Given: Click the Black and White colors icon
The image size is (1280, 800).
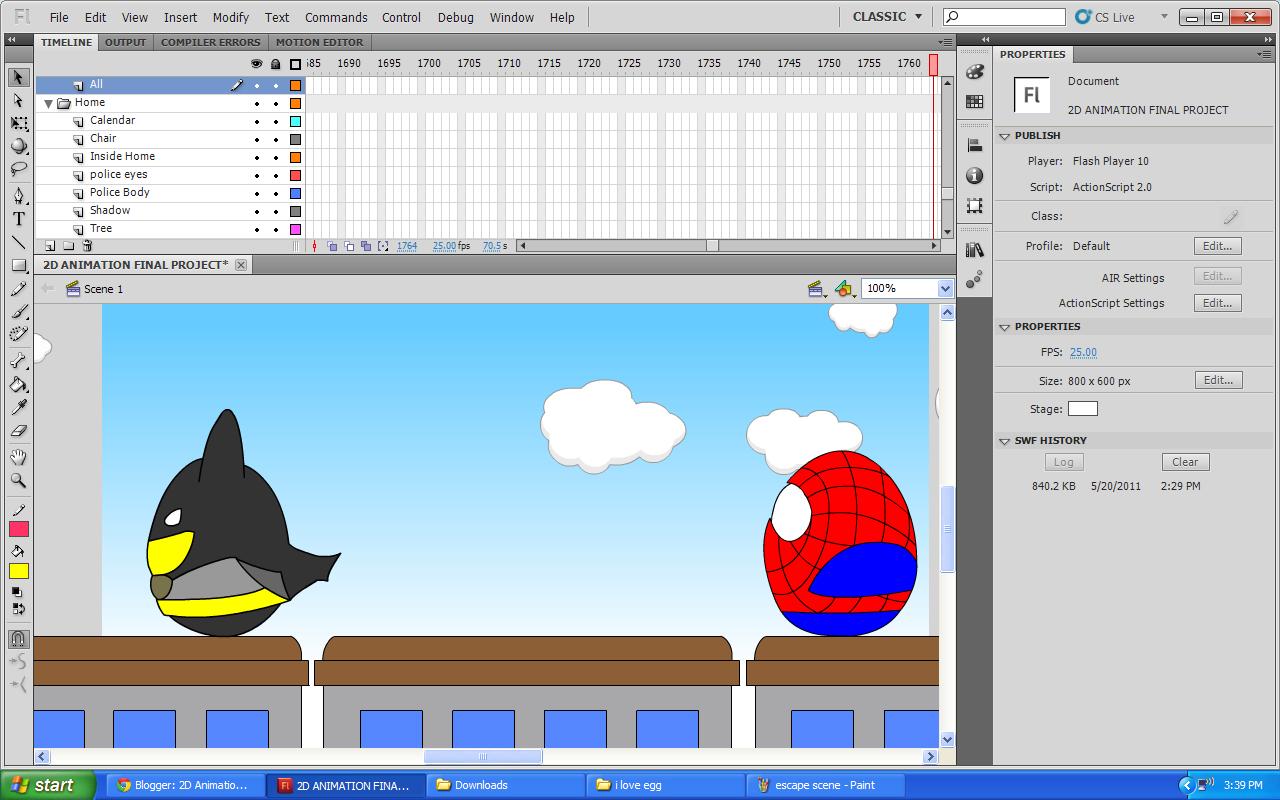Looking at the screenshot, I should pos(18,592).
